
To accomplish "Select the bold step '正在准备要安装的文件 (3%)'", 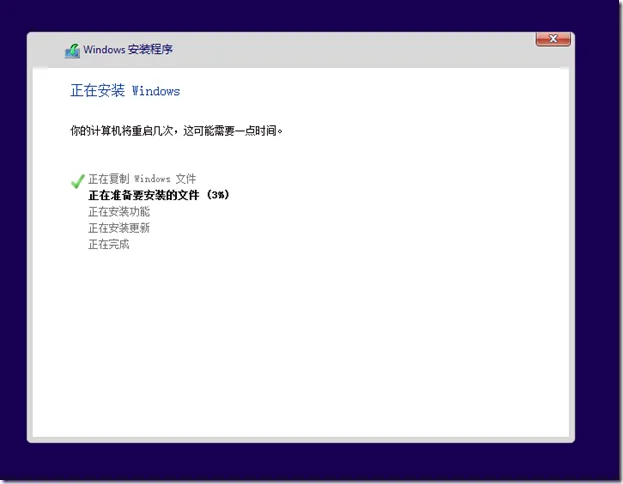I will (159, 195).
